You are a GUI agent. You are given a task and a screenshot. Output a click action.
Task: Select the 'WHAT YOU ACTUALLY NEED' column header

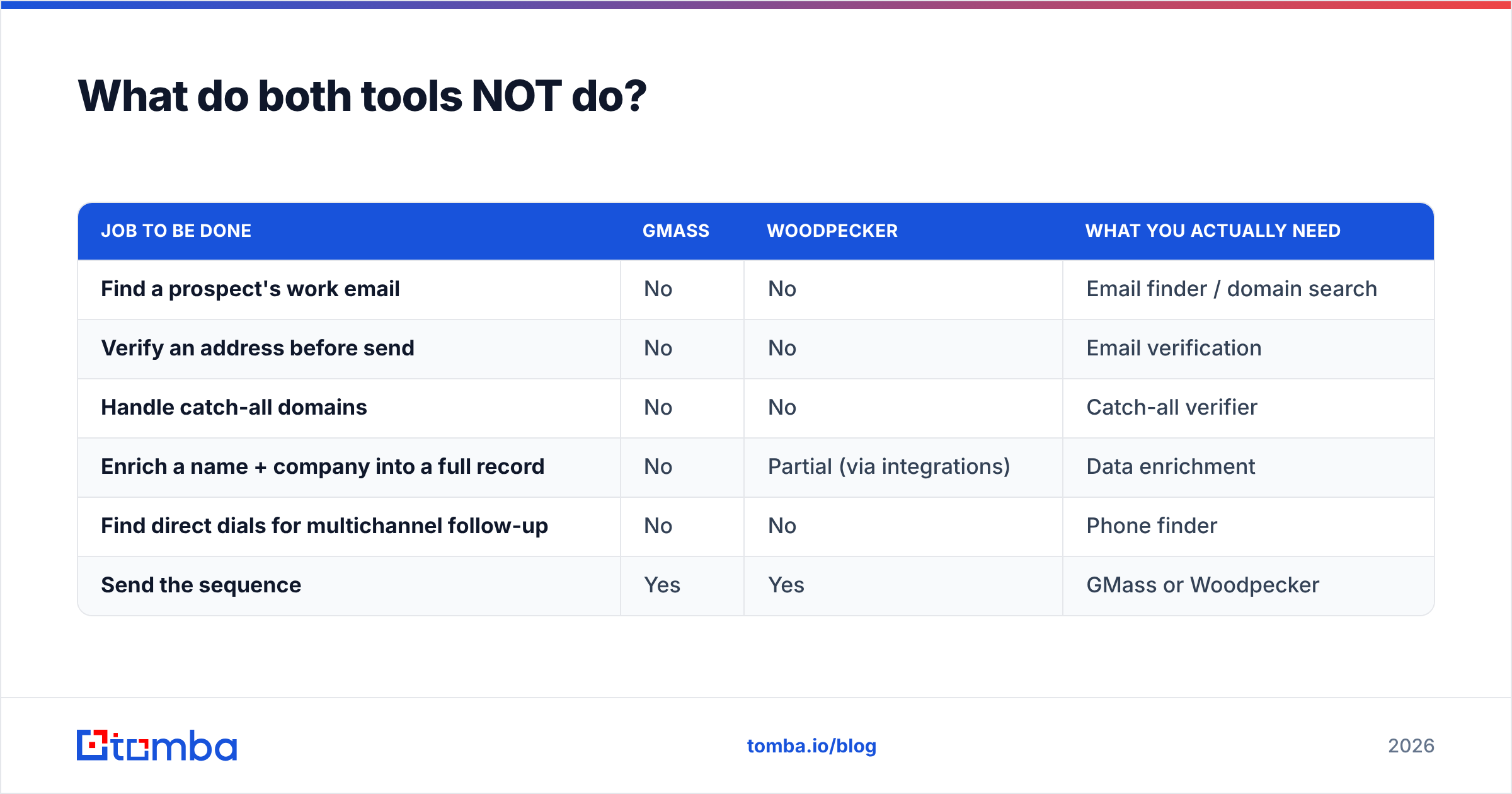click(1213, 231)
